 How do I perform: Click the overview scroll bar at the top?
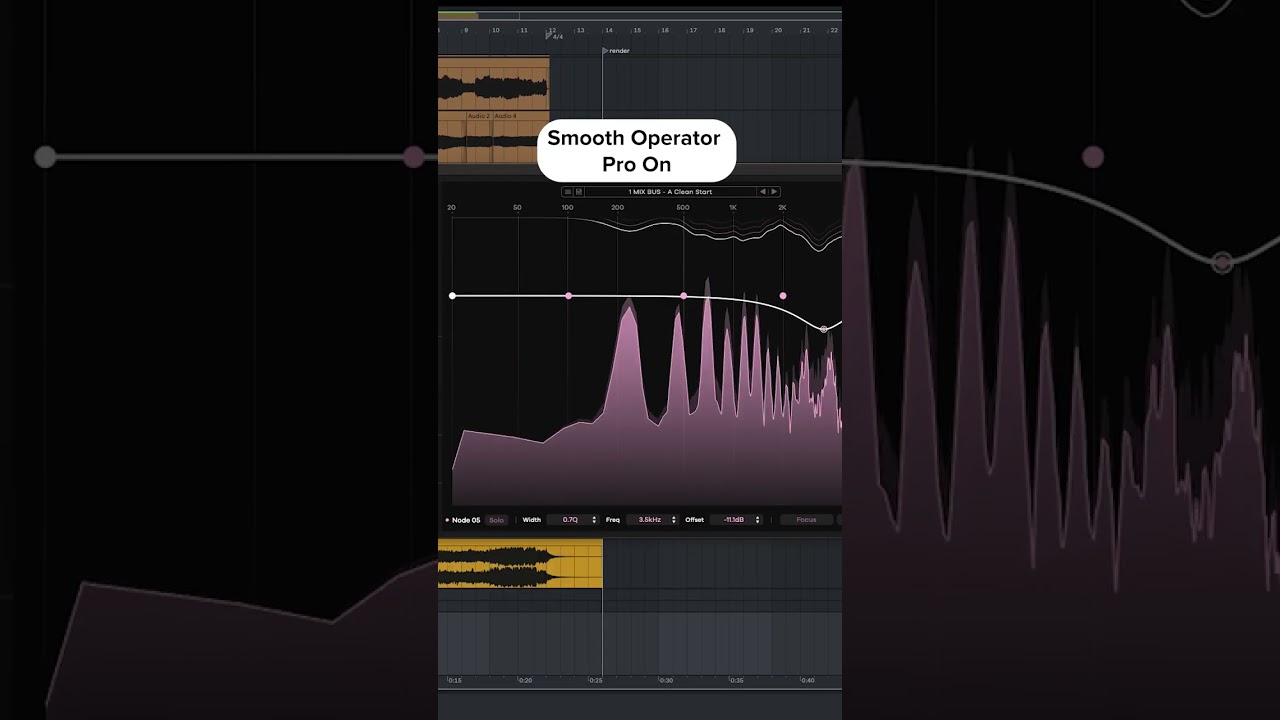tap(640, 16)
